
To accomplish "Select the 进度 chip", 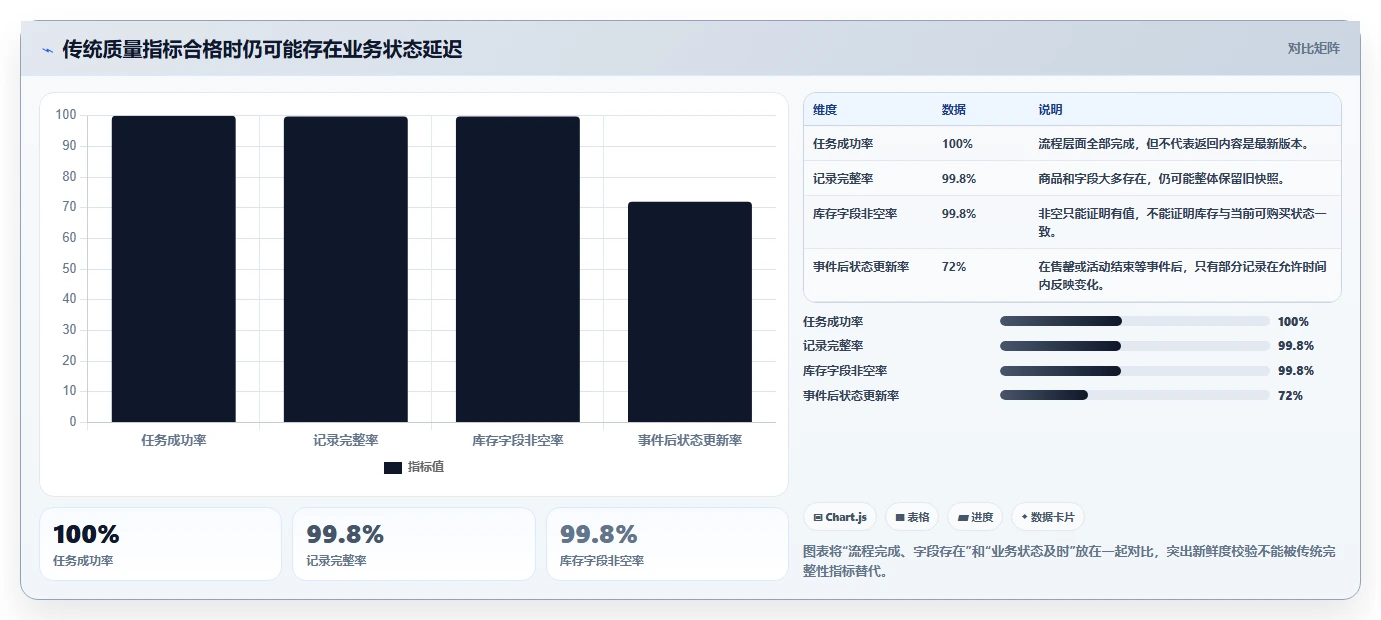I will click(975, 517).
